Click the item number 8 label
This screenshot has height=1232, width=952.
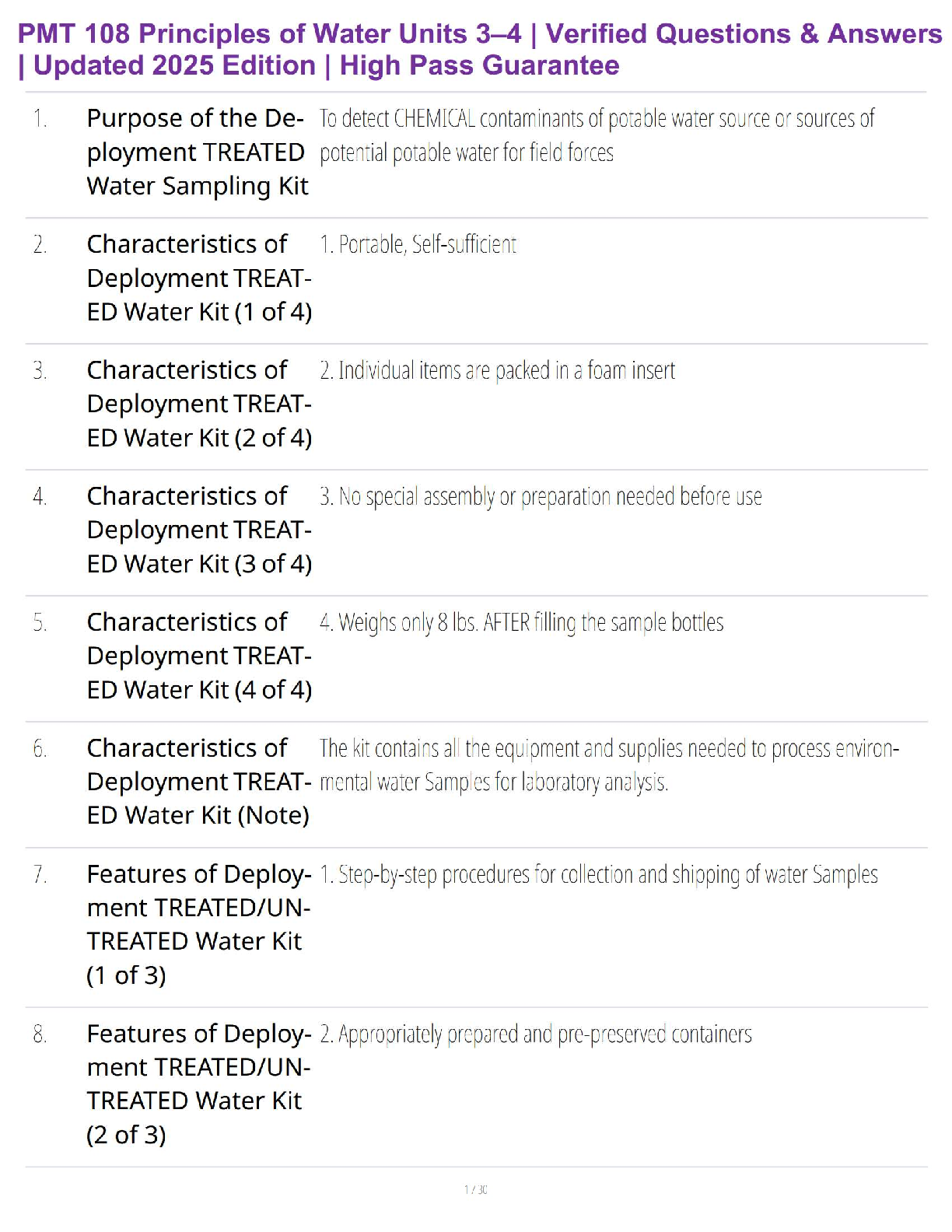coord(40,1034)
